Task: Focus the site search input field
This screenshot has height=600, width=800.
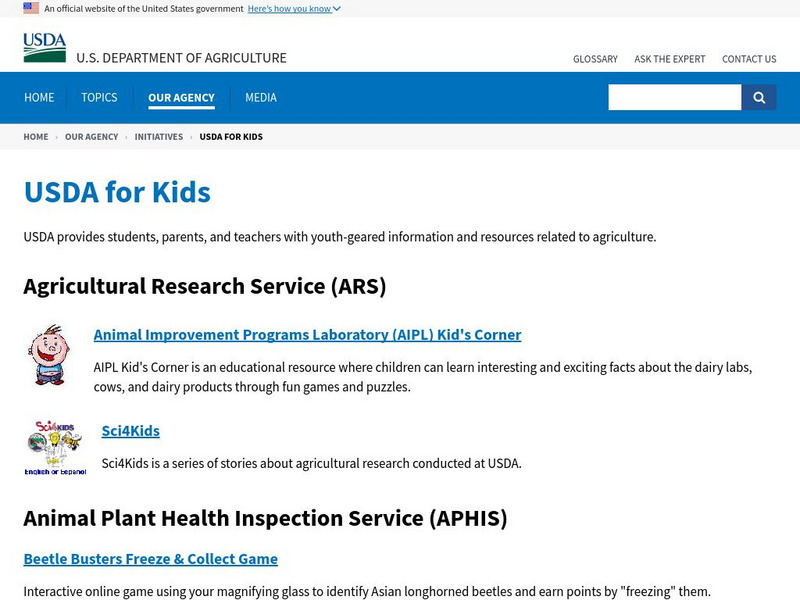Action: (x=674, y=97)
